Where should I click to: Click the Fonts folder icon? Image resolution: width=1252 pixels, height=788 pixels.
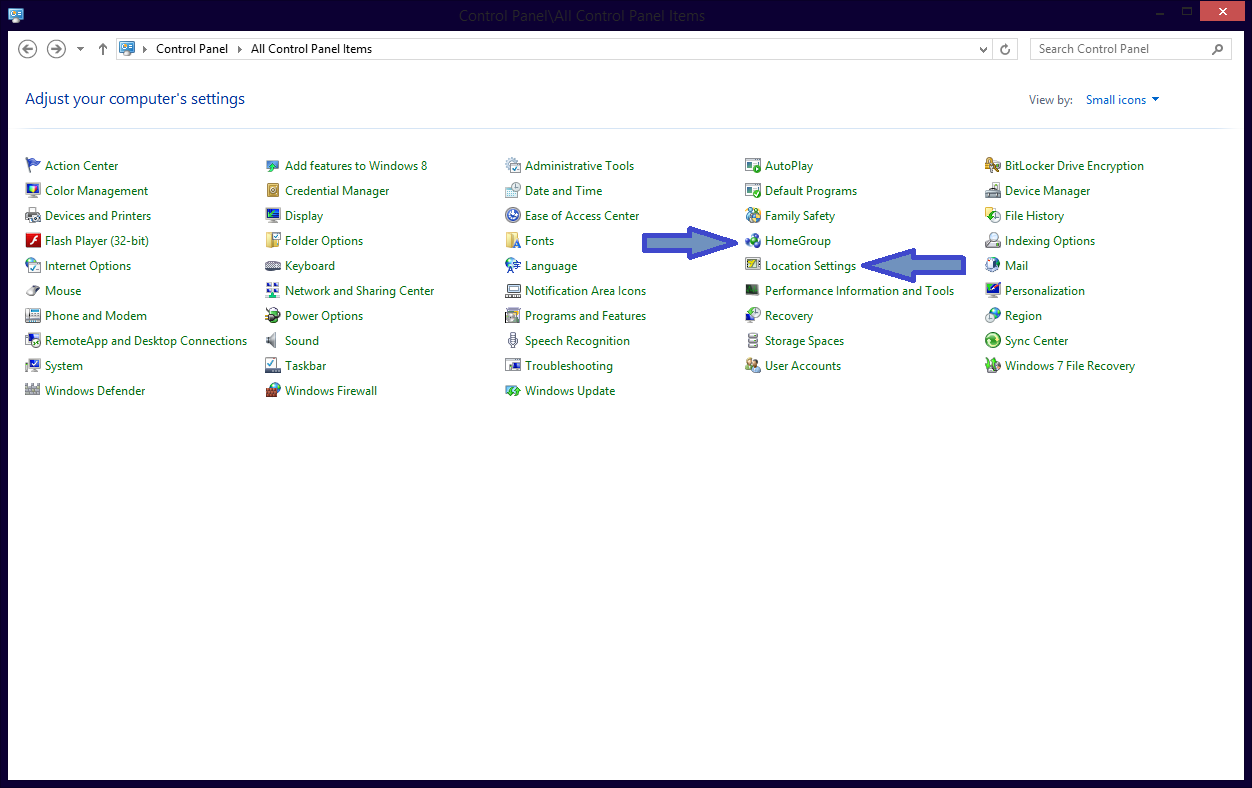point(513,241)
